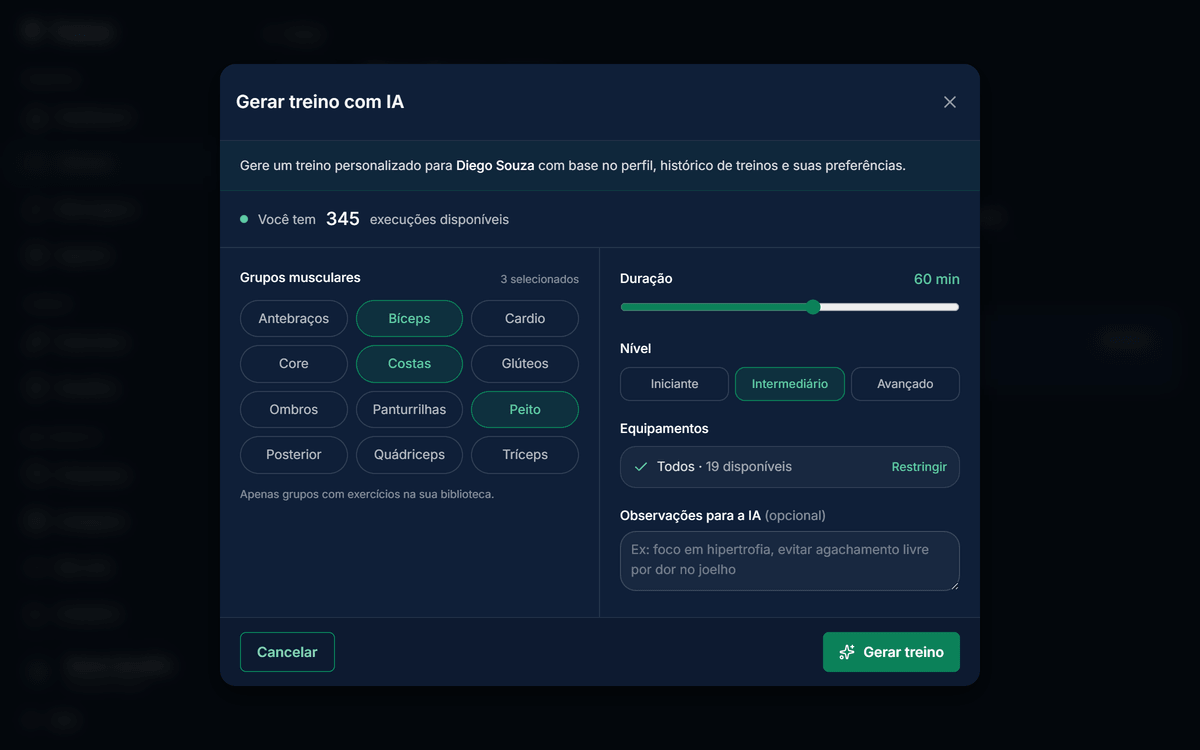
Task: Deselect the Costas muscle group chip
Action: (409, 364)
